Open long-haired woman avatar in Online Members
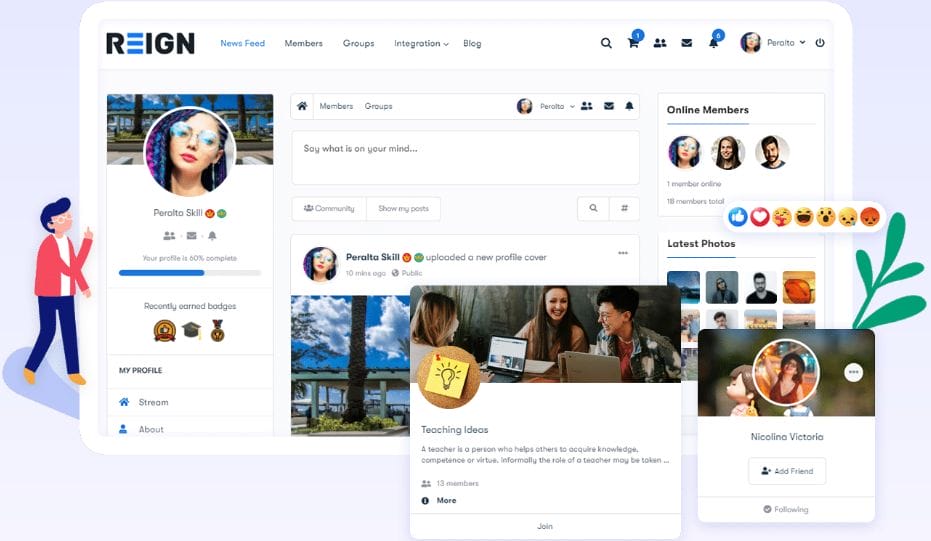Screen dimensions: 931x541 (x=728, y=152)
